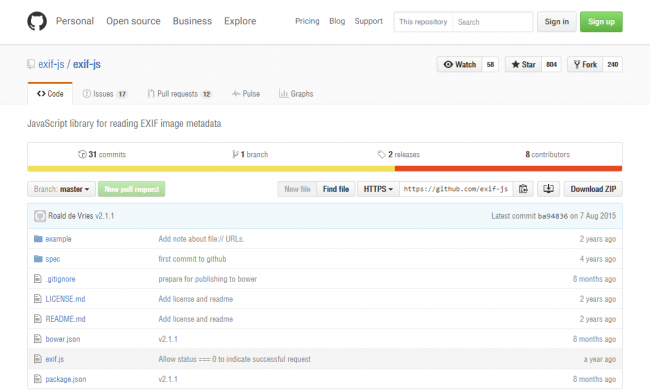650x391 pixels.
Task: Open the 'Allow status === 0' commit message
Action: tap(234, 359)
